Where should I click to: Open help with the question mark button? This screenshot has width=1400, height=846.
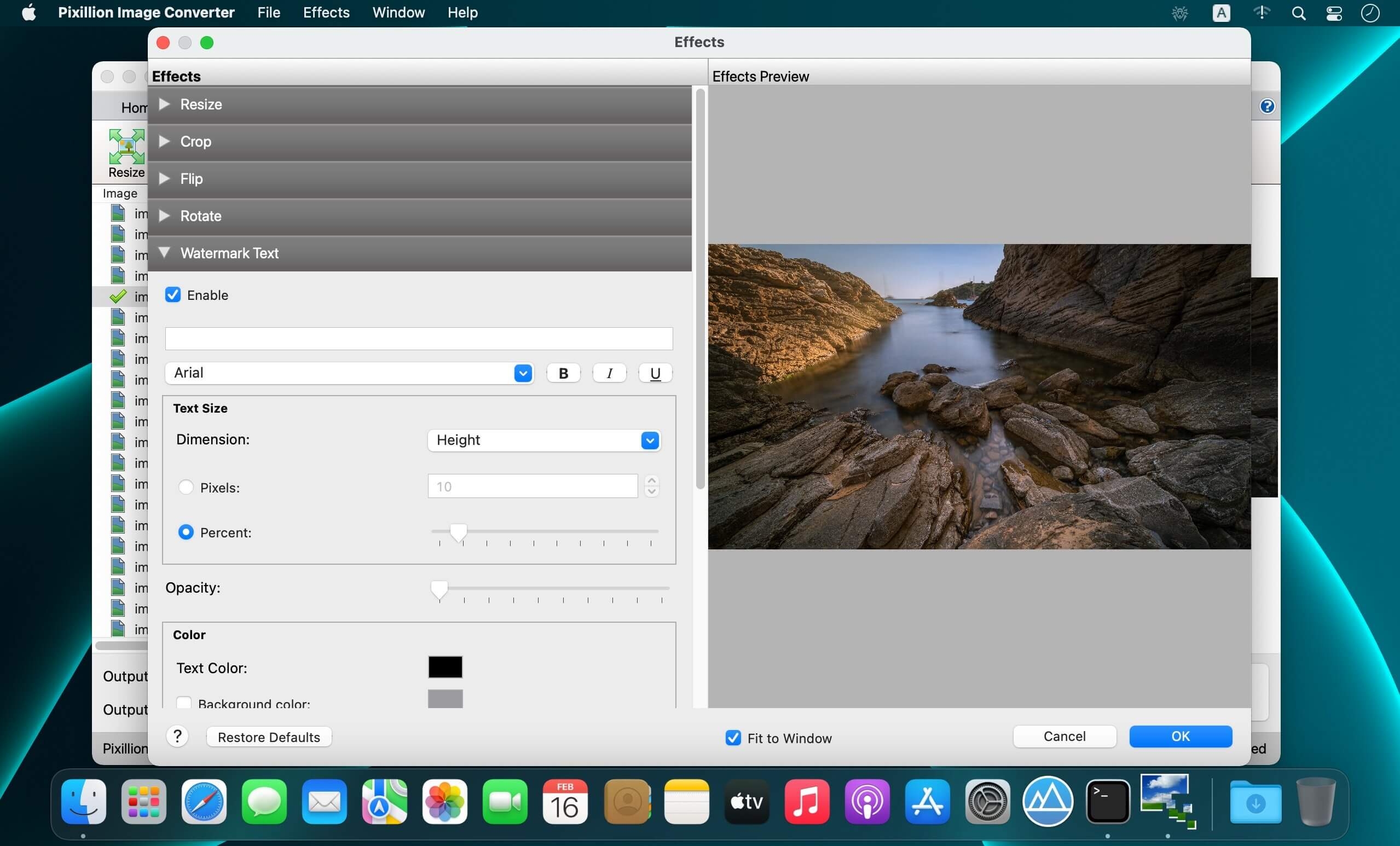tap(177, 737)
